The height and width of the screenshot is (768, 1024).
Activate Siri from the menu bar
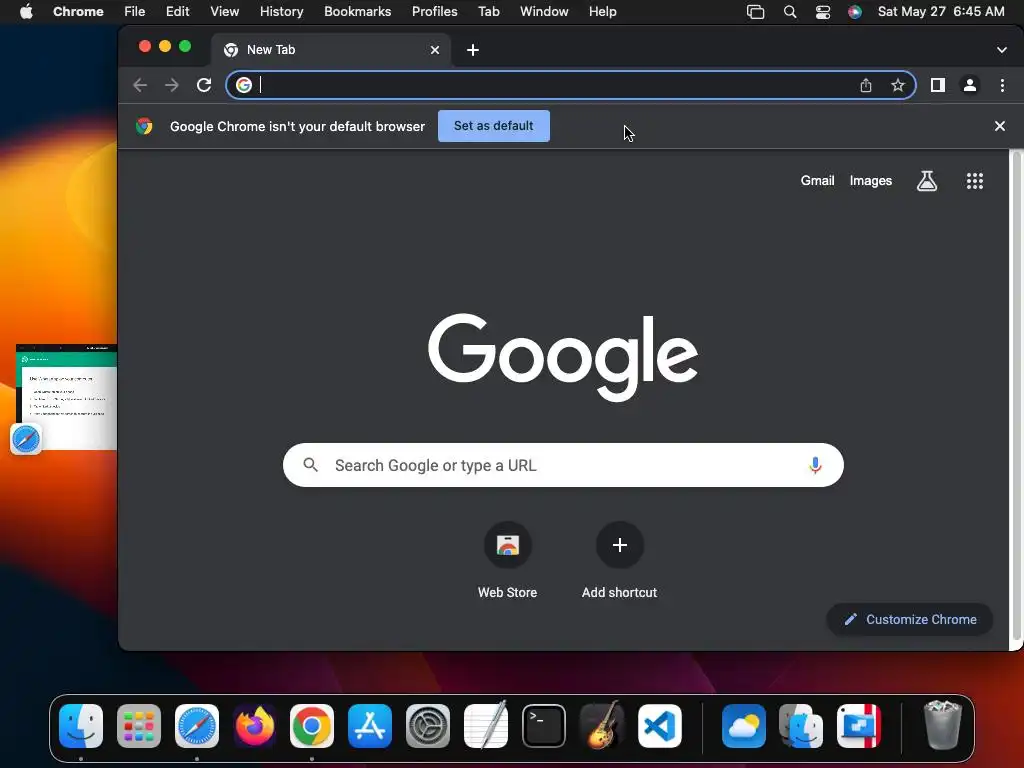(855, 12)
